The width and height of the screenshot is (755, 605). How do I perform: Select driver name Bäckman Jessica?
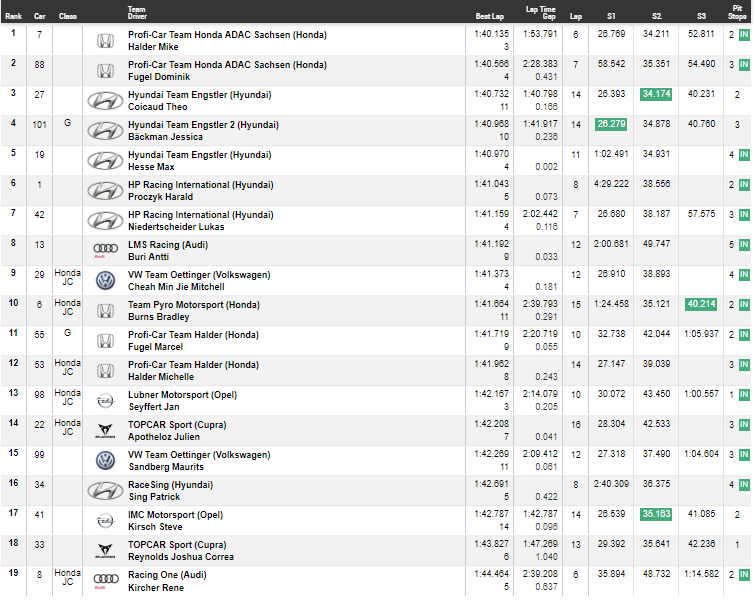165,137
